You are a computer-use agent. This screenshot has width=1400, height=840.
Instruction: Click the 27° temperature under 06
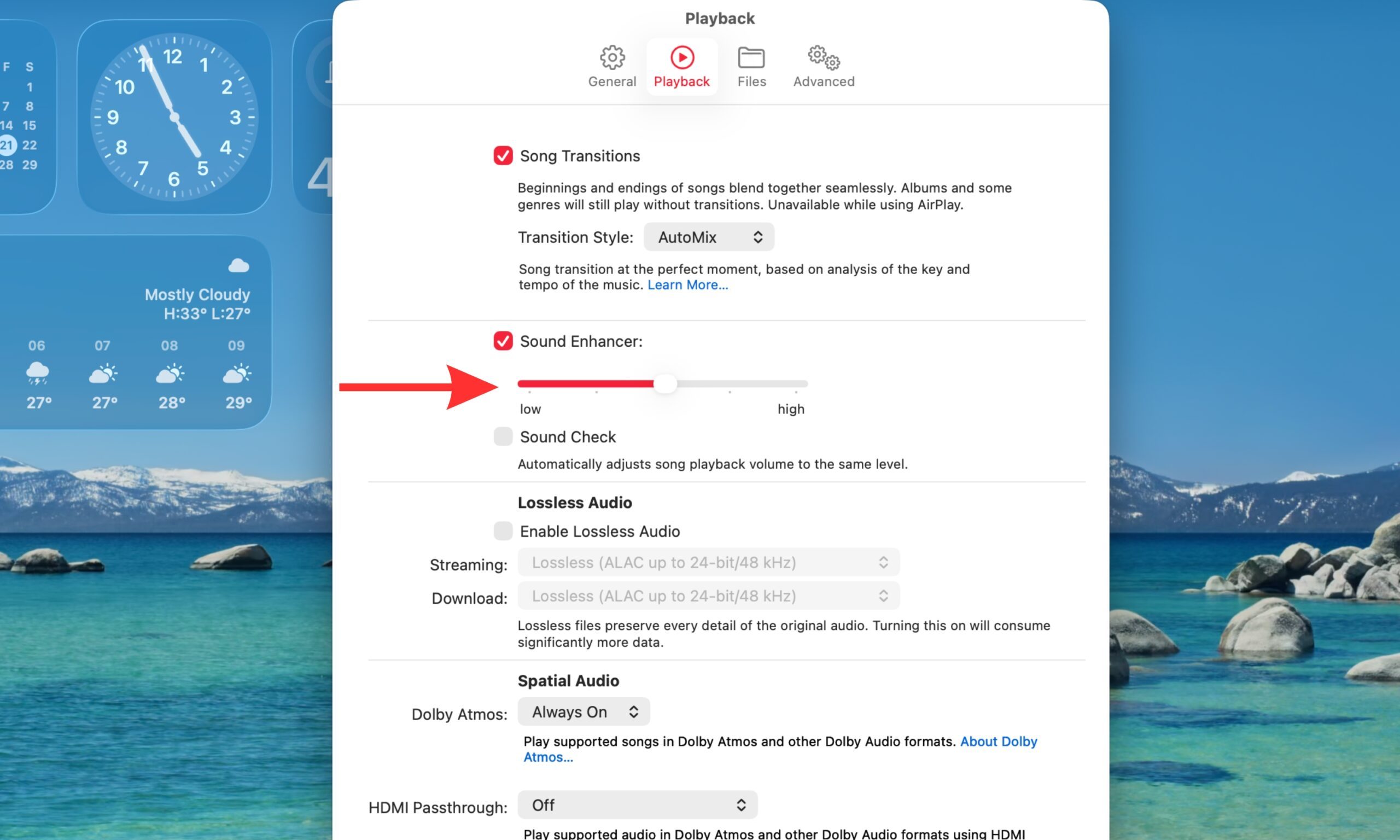tap(39, 402)
